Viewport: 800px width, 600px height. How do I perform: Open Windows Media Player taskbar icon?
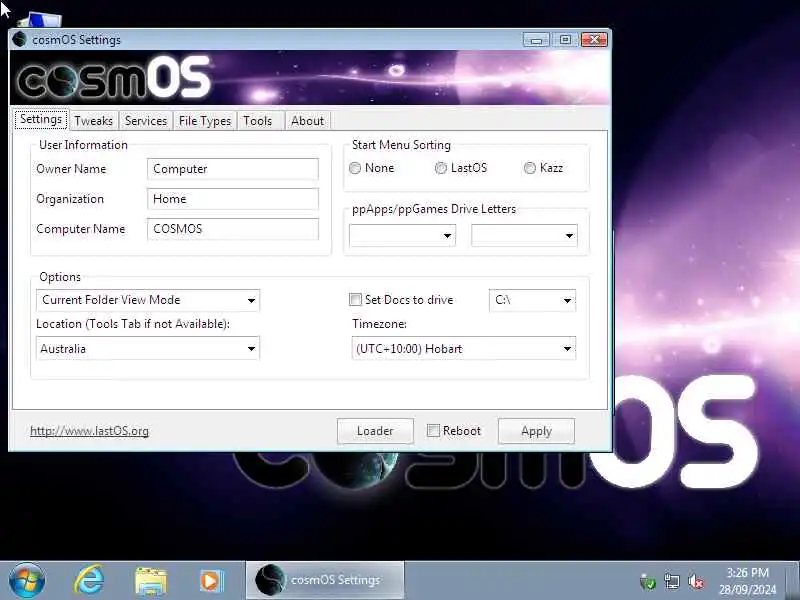[211, 581]
